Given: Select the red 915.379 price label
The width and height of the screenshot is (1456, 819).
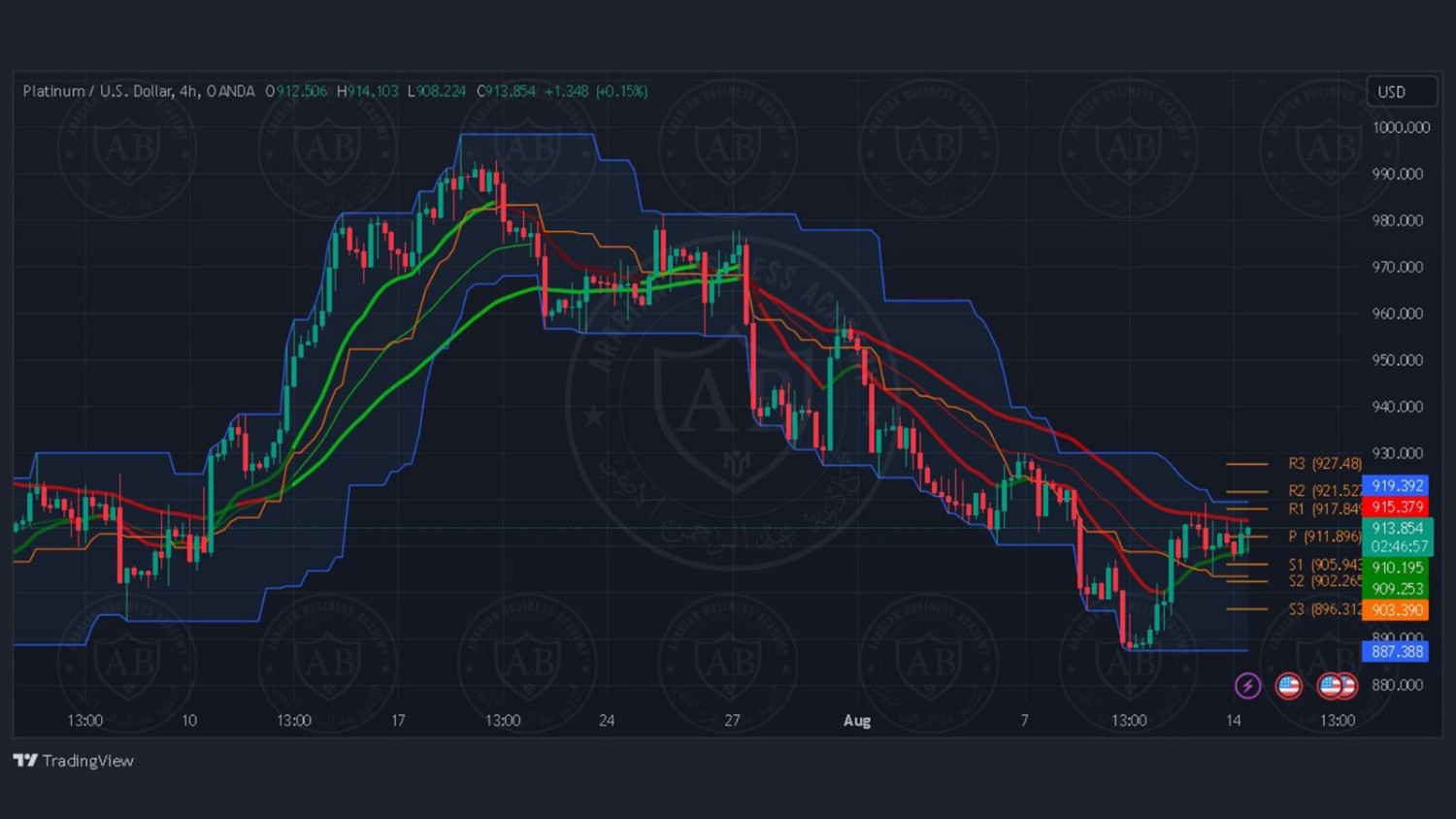Looking at the screenshot, I should point(1396,507).
